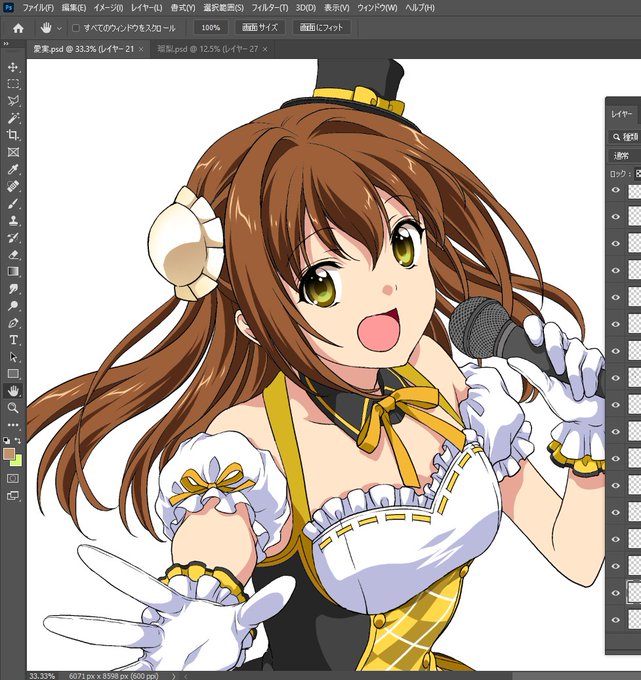Screen dimensions: 641x680
Task: Open the 種類 layer filter dropdown
Action: [x=625, y=137]
